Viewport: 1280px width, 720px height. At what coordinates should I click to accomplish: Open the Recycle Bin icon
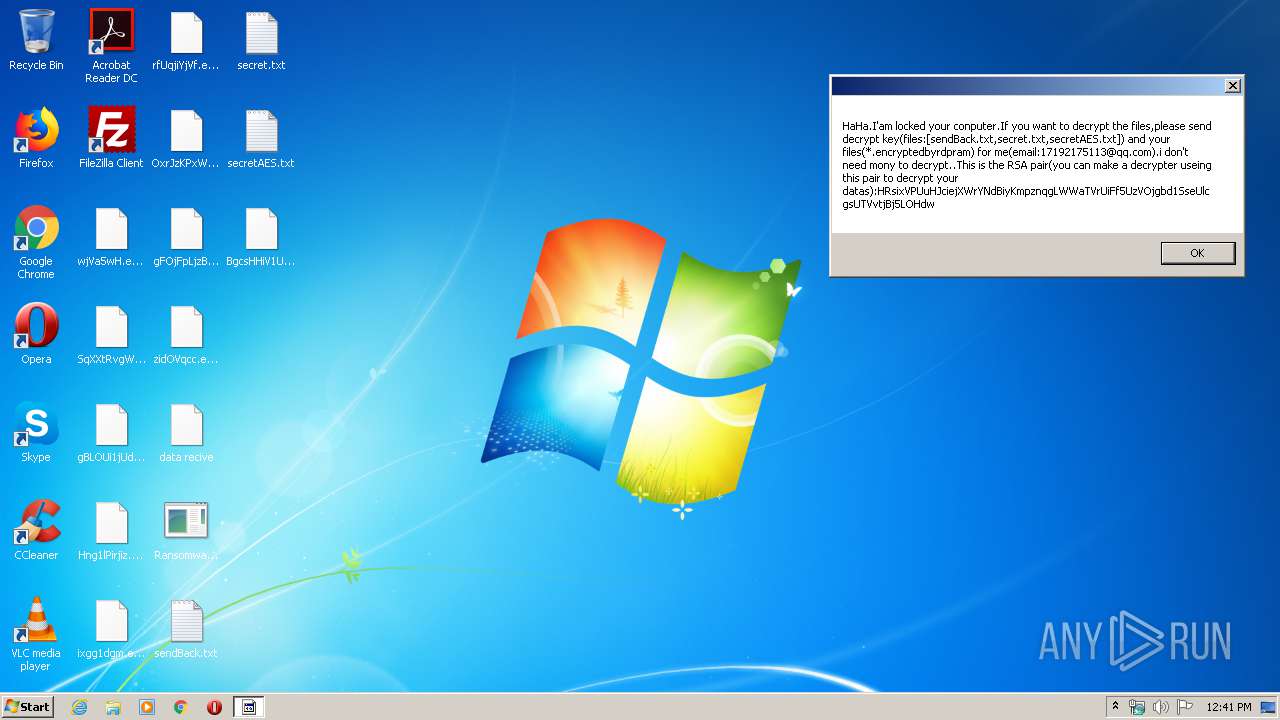point(36,40)
